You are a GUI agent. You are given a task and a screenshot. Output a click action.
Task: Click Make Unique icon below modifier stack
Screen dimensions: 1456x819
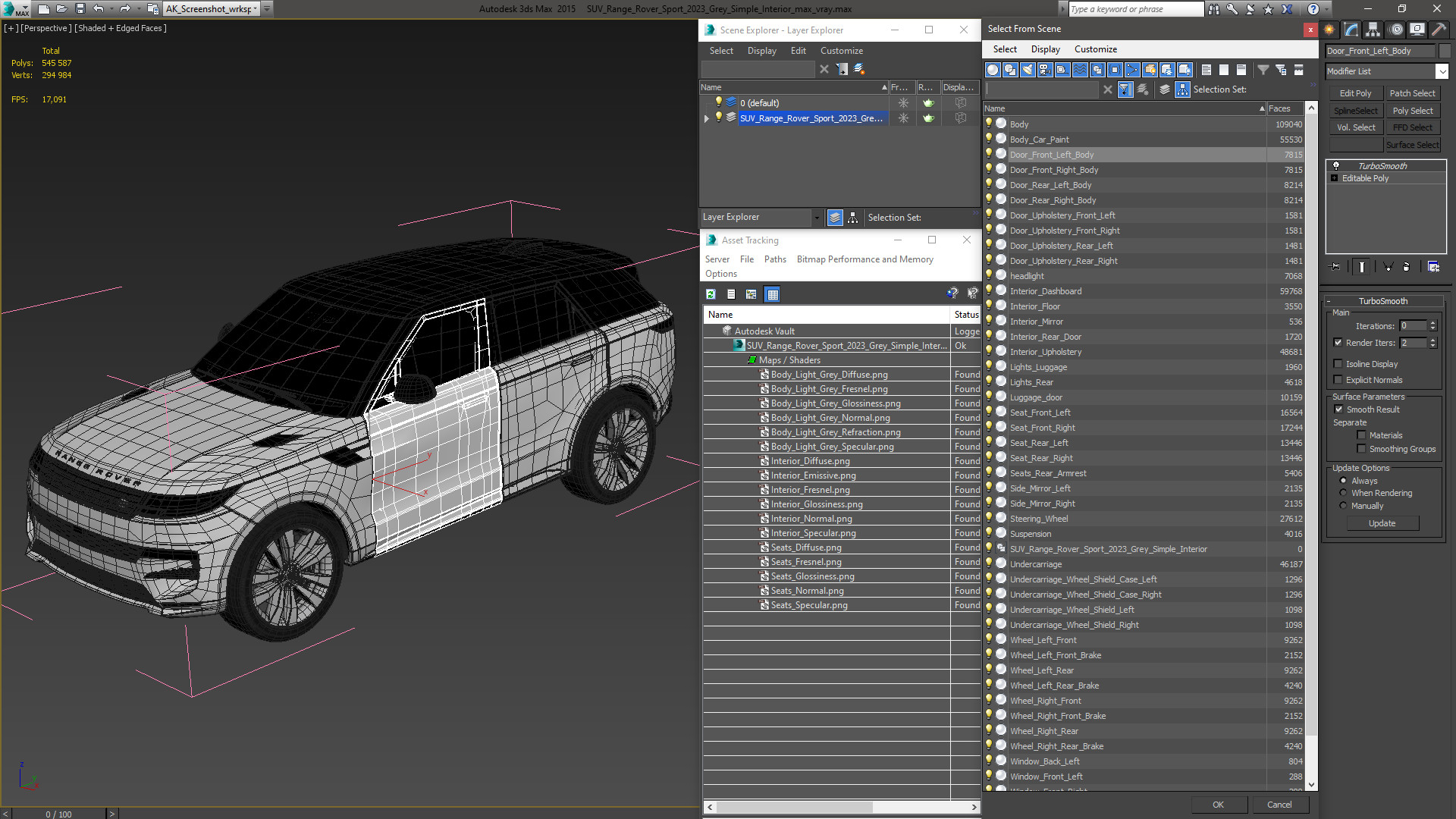pos(1388,267)
